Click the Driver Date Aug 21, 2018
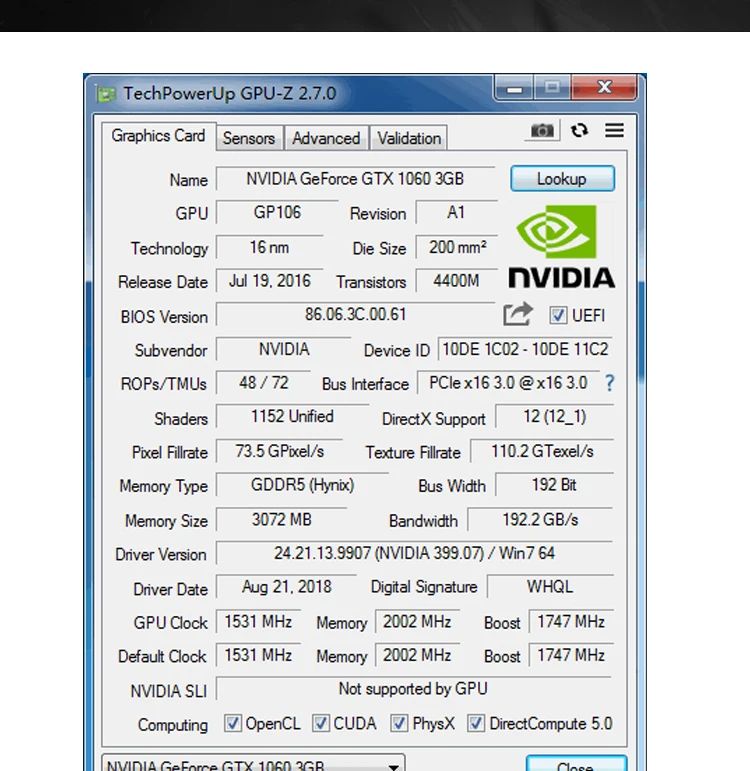750x771 pixels. click(x=287, y=587)
